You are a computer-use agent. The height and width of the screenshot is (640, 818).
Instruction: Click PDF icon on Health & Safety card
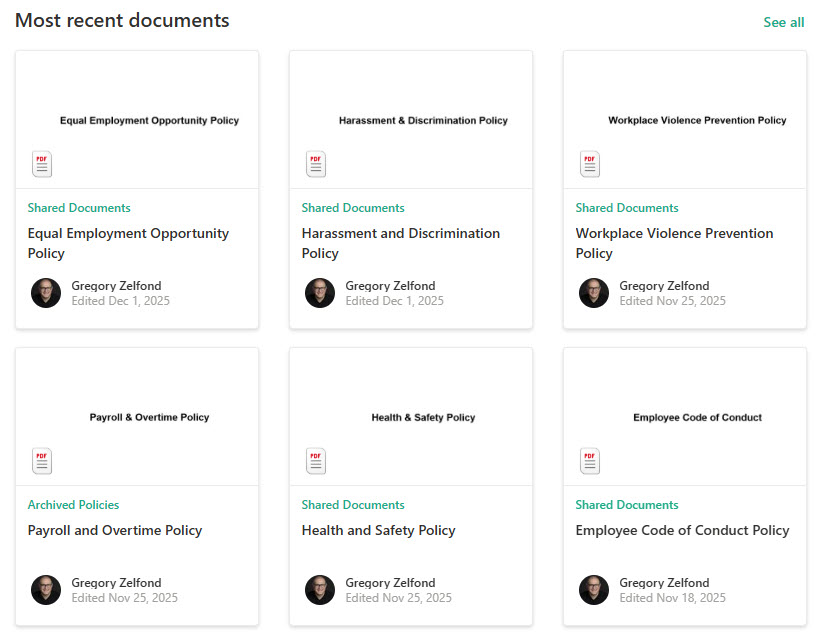click(316, 461)
